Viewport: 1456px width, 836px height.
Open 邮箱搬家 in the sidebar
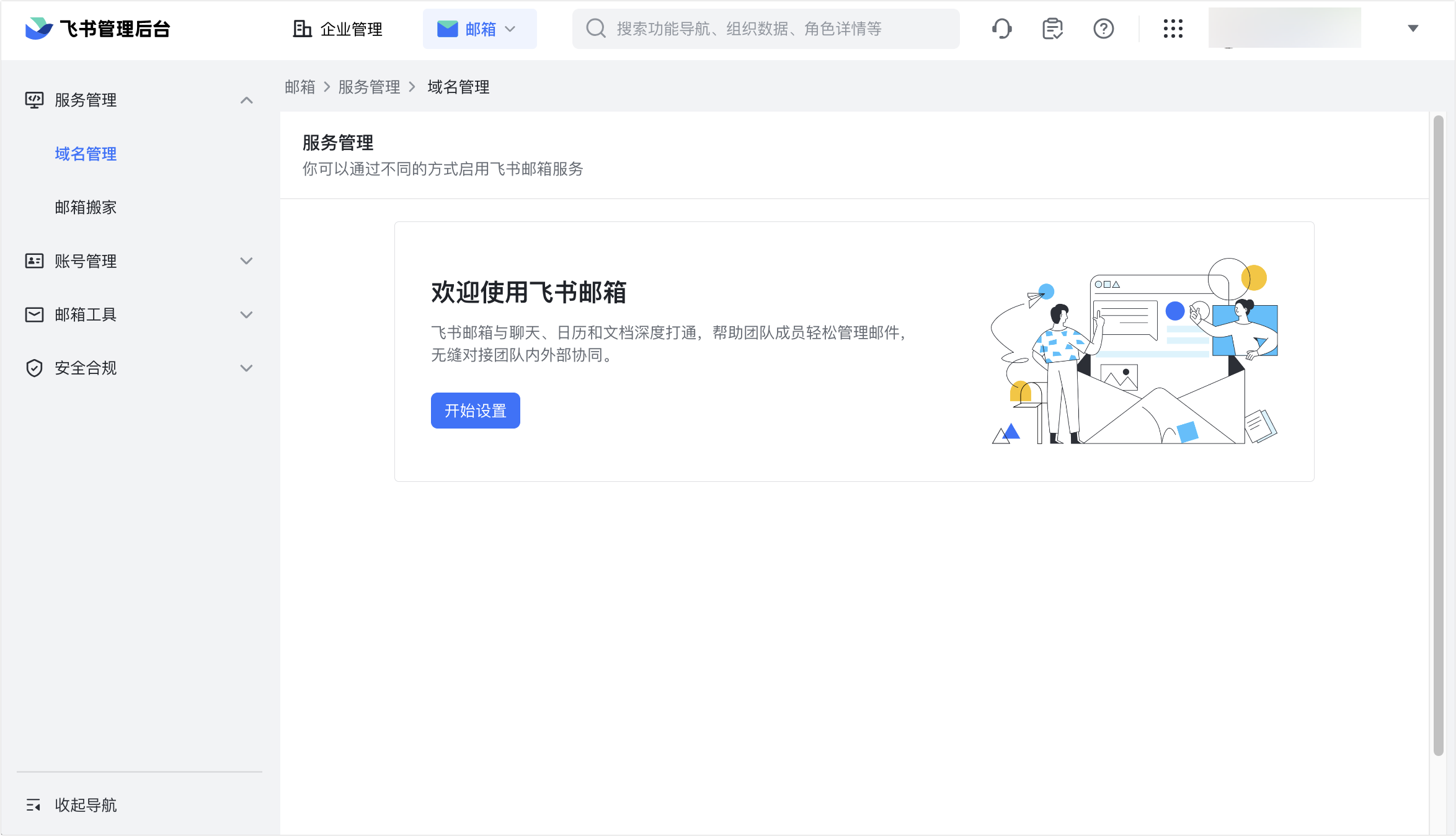point(86,207)
